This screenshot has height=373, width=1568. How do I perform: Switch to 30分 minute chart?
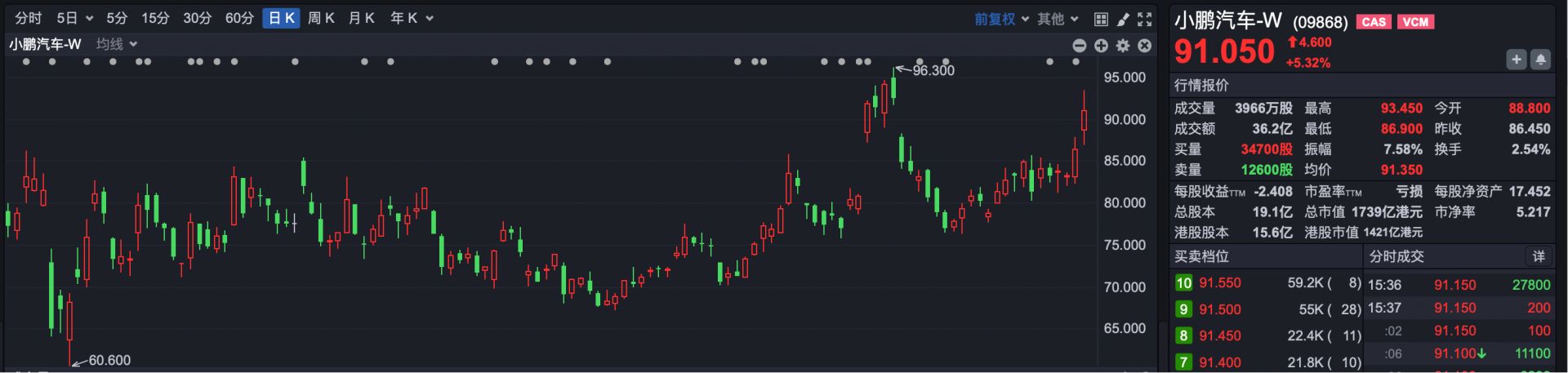pos(197,18)
